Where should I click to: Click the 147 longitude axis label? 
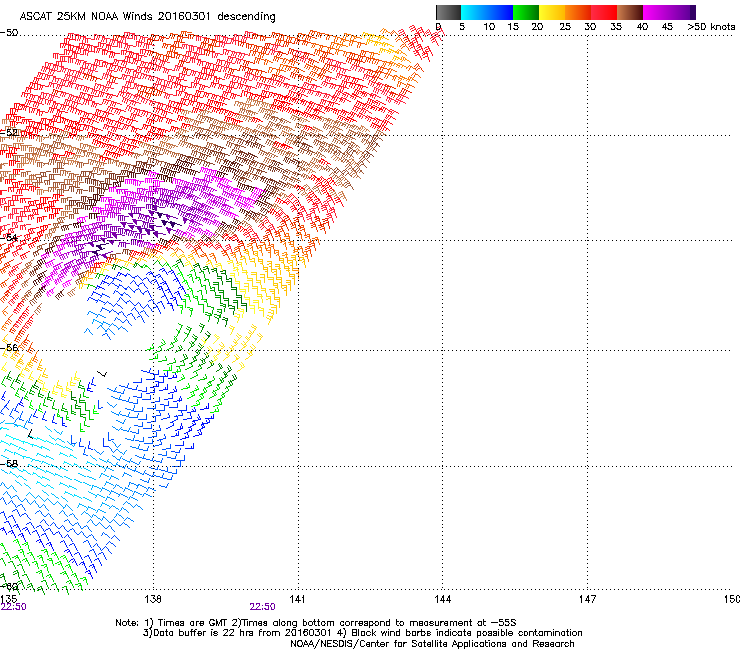[588, 599]
